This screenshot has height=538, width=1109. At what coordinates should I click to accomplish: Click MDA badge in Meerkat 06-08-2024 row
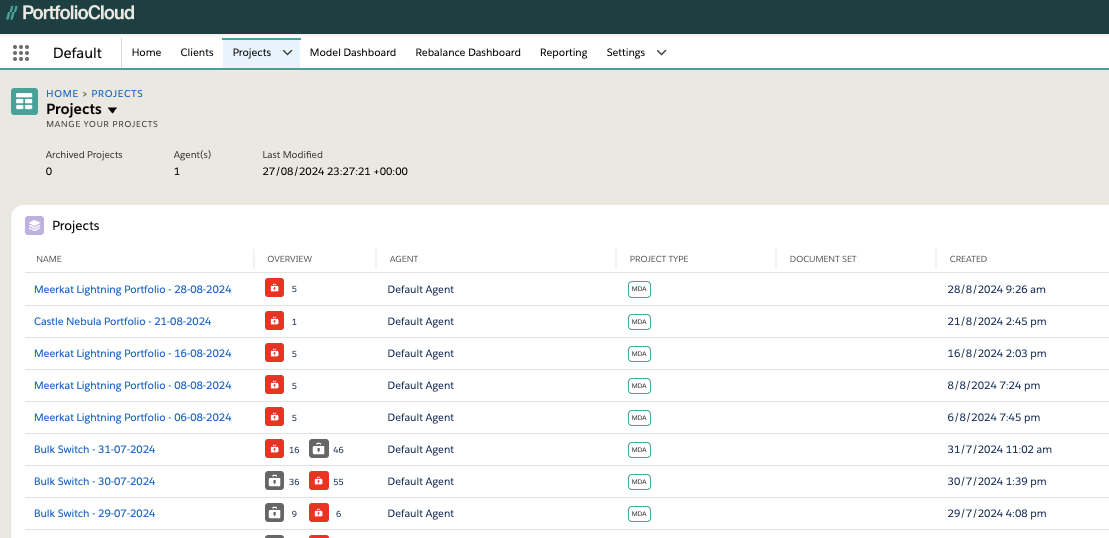639,418
